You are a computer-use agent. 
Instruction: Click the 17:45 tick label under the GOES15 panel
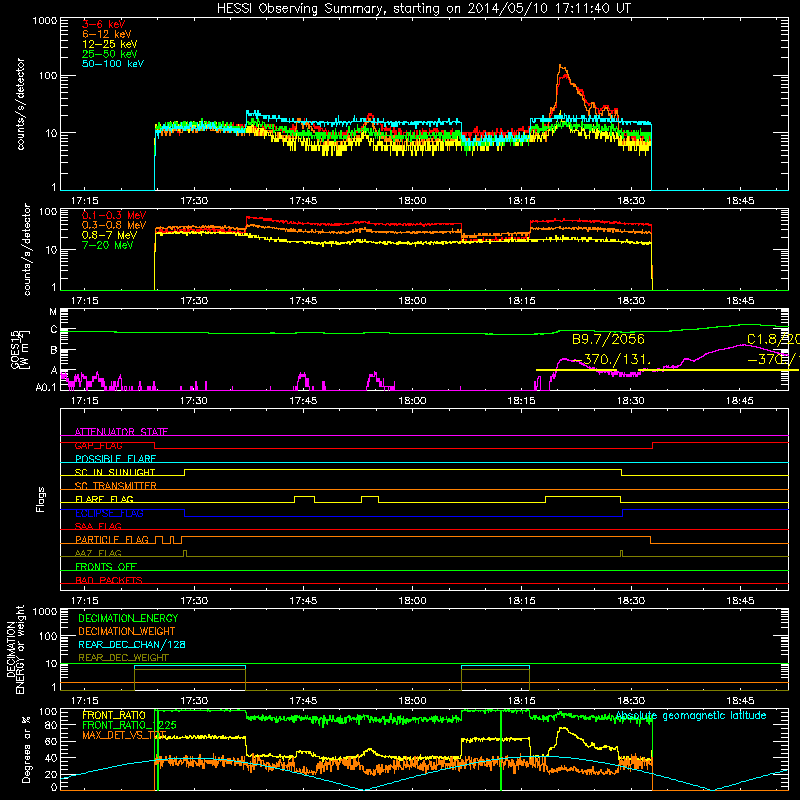point(303,401)
